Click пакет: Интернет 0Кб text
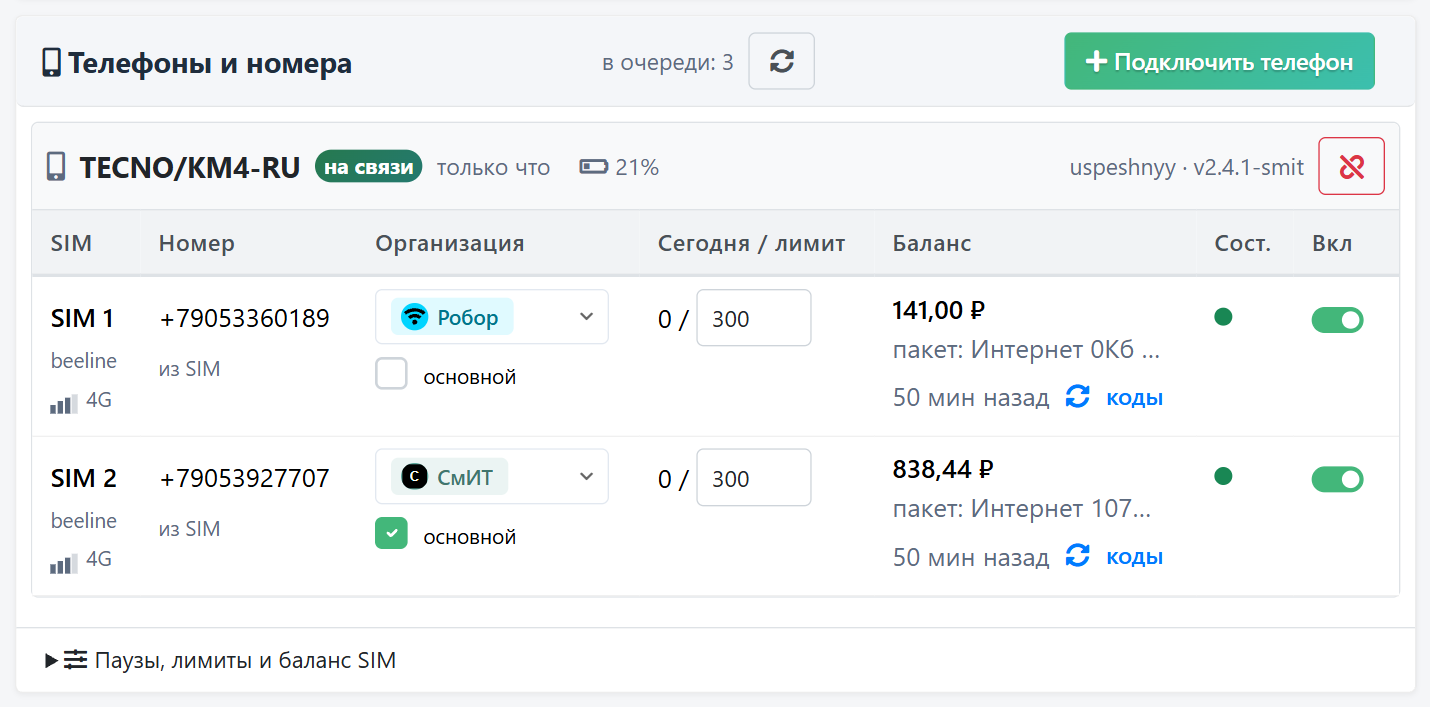The height and width of the screenshot is (707, 1430). [x=1026, y=351]
